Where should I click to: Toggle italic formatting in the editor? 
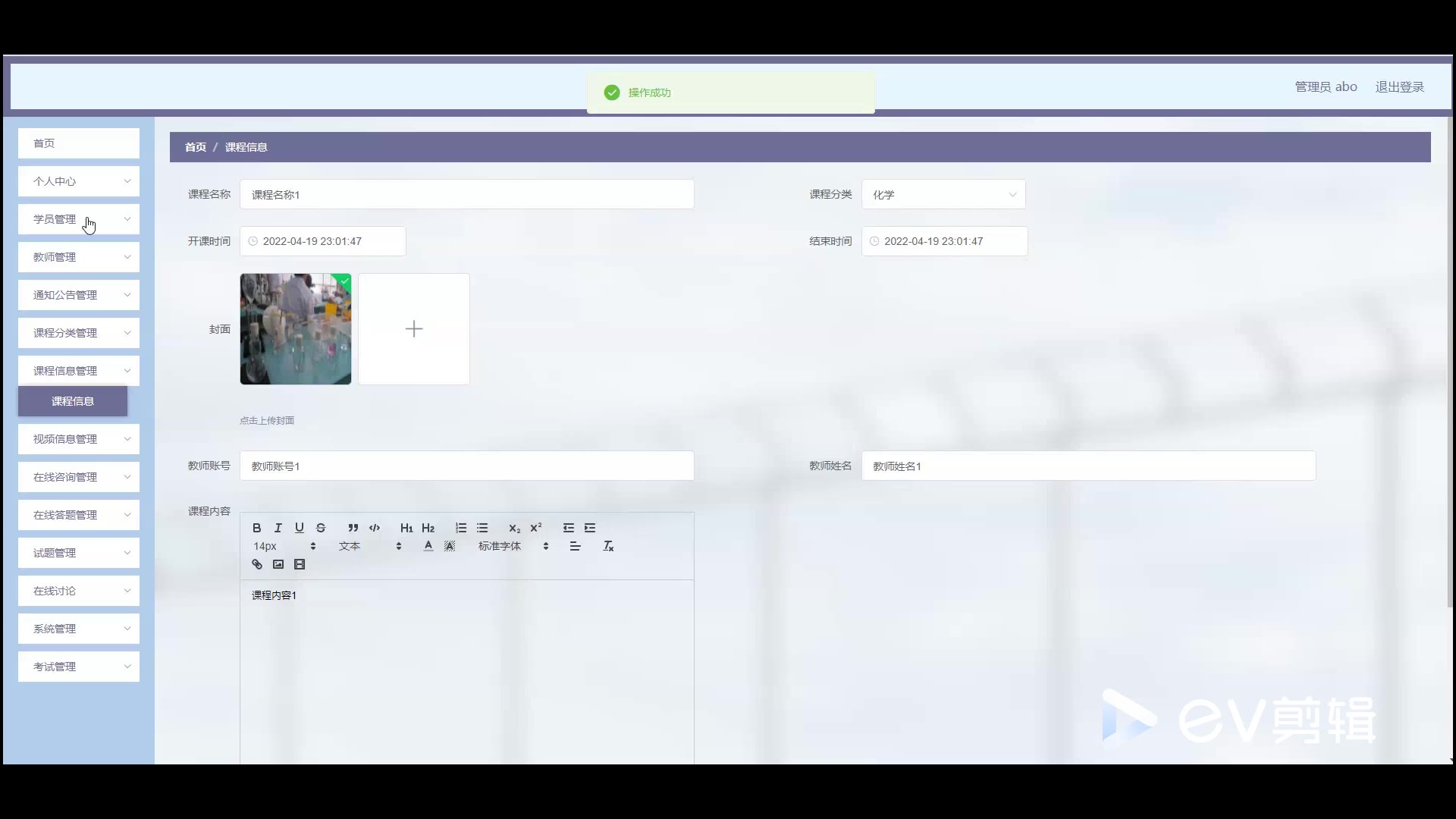278,528
